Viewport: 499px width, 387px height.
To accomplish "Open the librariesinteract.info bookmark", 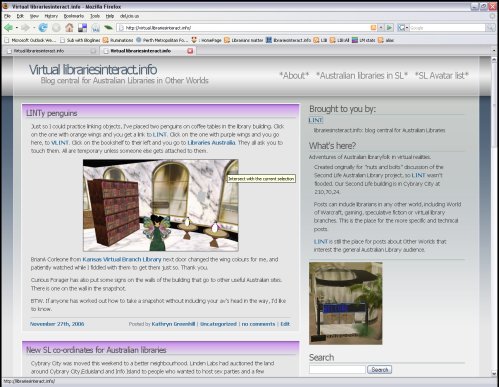I will coord(288,40).
